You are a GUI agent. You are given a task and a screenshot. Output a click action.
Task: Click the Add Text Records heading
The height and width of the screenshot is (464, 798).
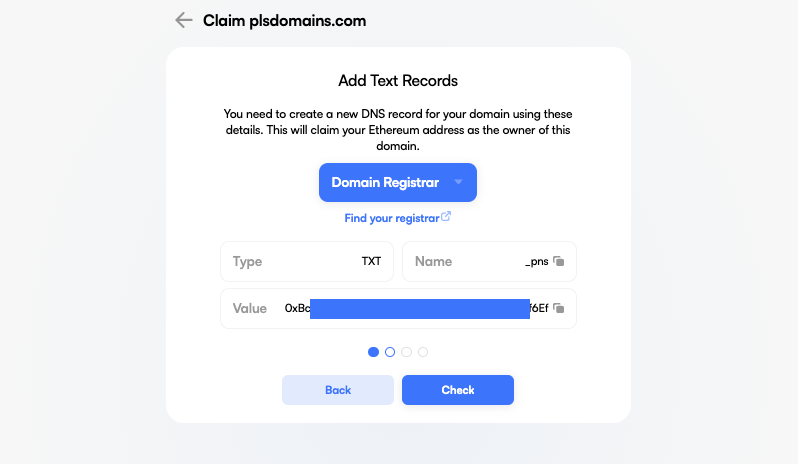[x=398, y=80]
